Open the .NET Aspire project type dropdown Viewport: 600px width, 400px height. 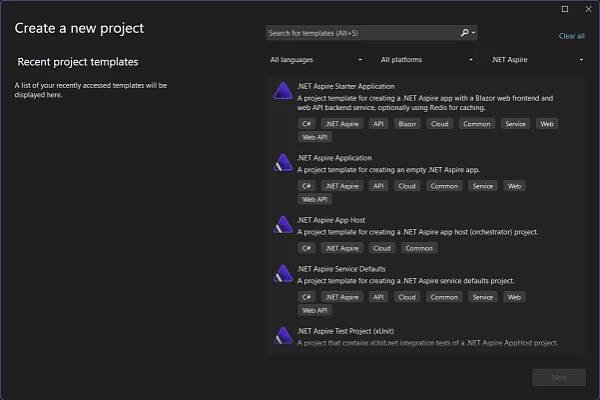click(x=536, y=60)
